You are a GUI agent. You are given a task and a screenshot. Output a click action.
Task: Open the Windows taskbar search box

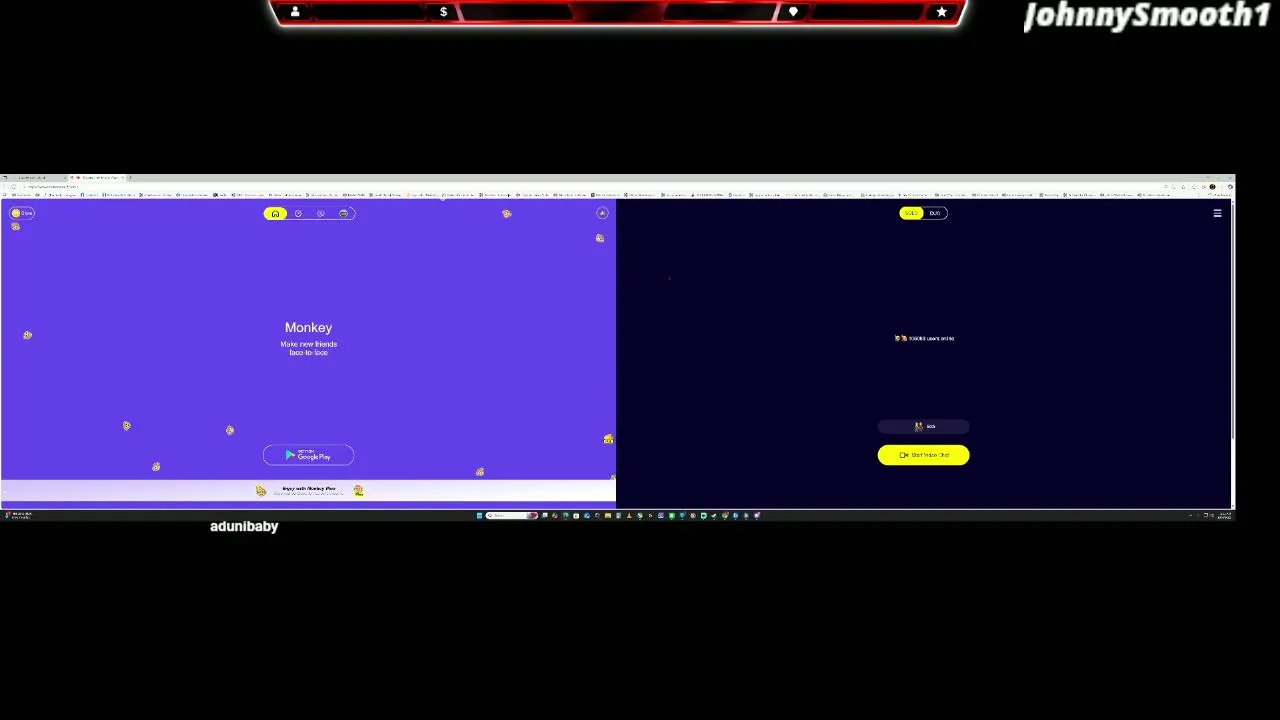tap(511, 516)
